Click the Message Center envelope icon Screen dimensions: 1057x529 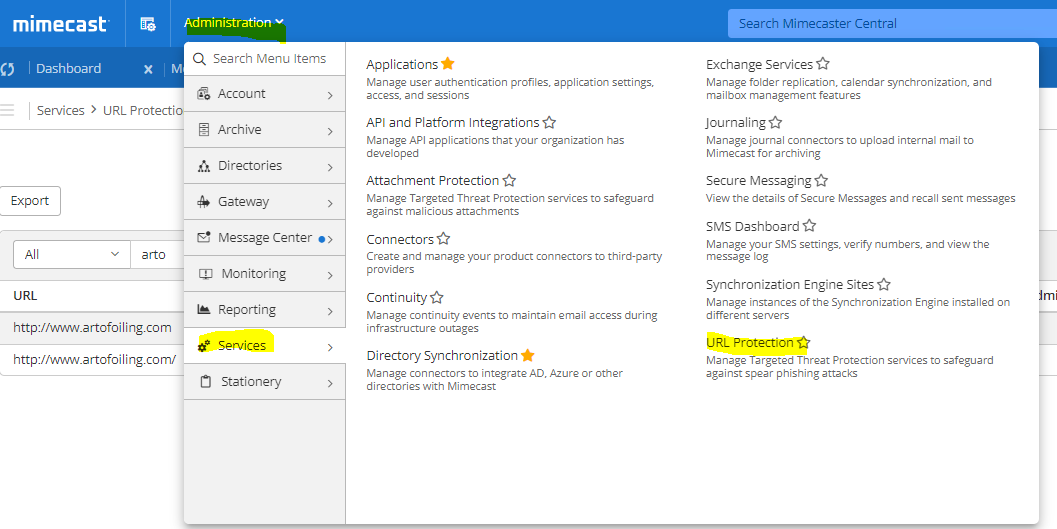(x=204, y=237)
